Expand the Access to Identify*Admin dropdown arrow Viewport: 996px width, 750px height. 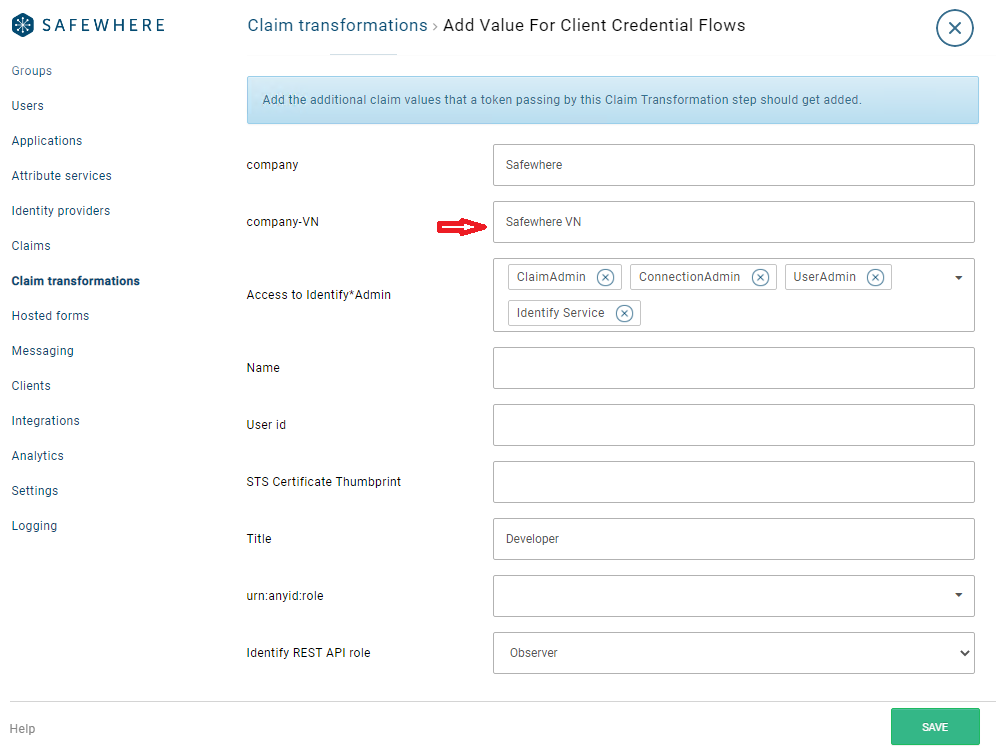coord(959,278)
